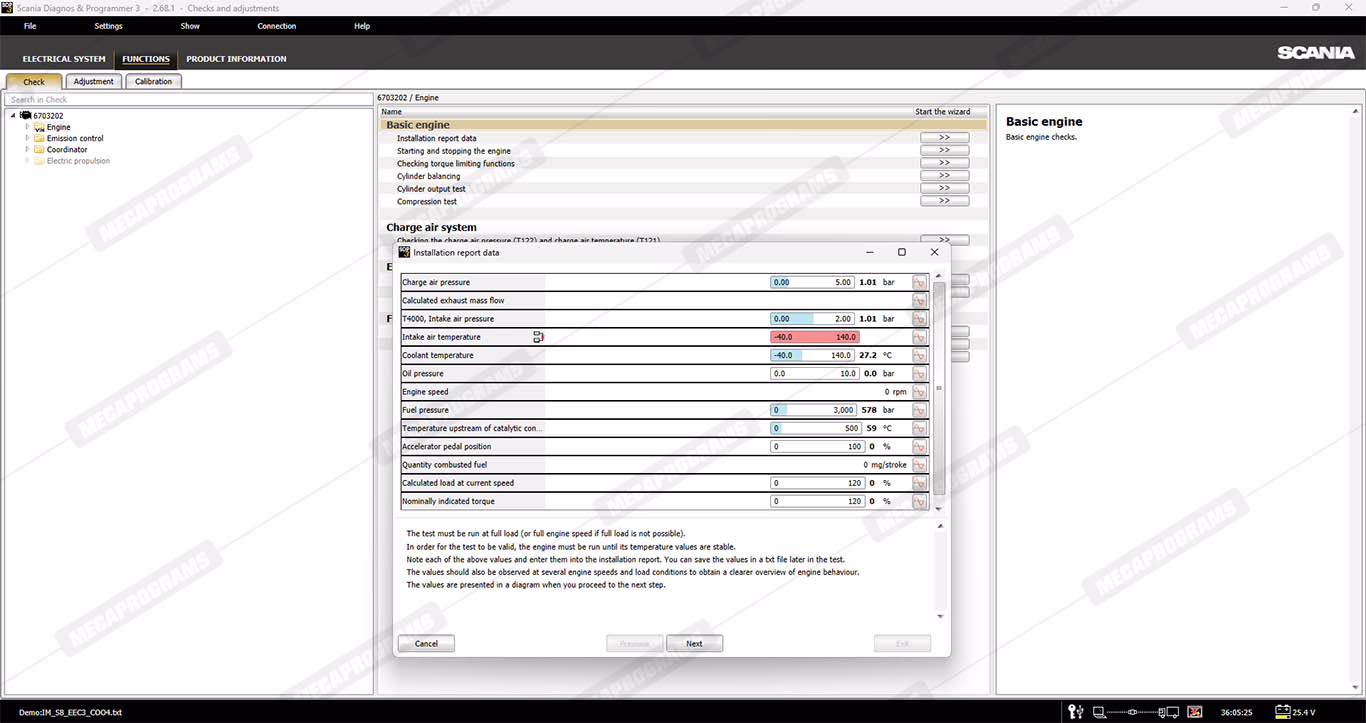Click the USB key icon in status bar
Viewport: 1366px width, 723px height.
coord(1076,712)
